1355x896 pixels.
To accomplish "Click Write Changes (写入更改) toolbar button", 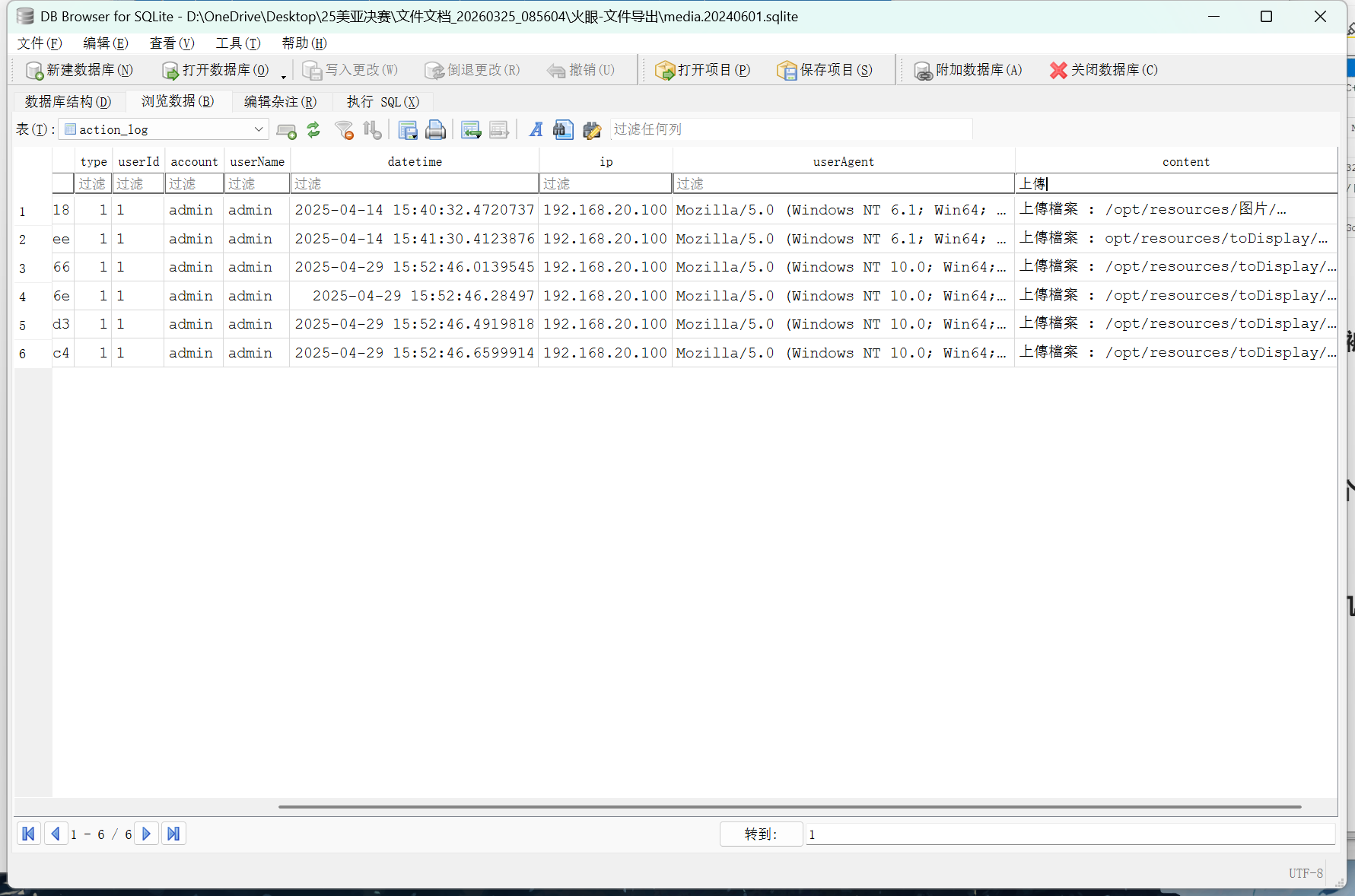I will (x=350, y=70).
